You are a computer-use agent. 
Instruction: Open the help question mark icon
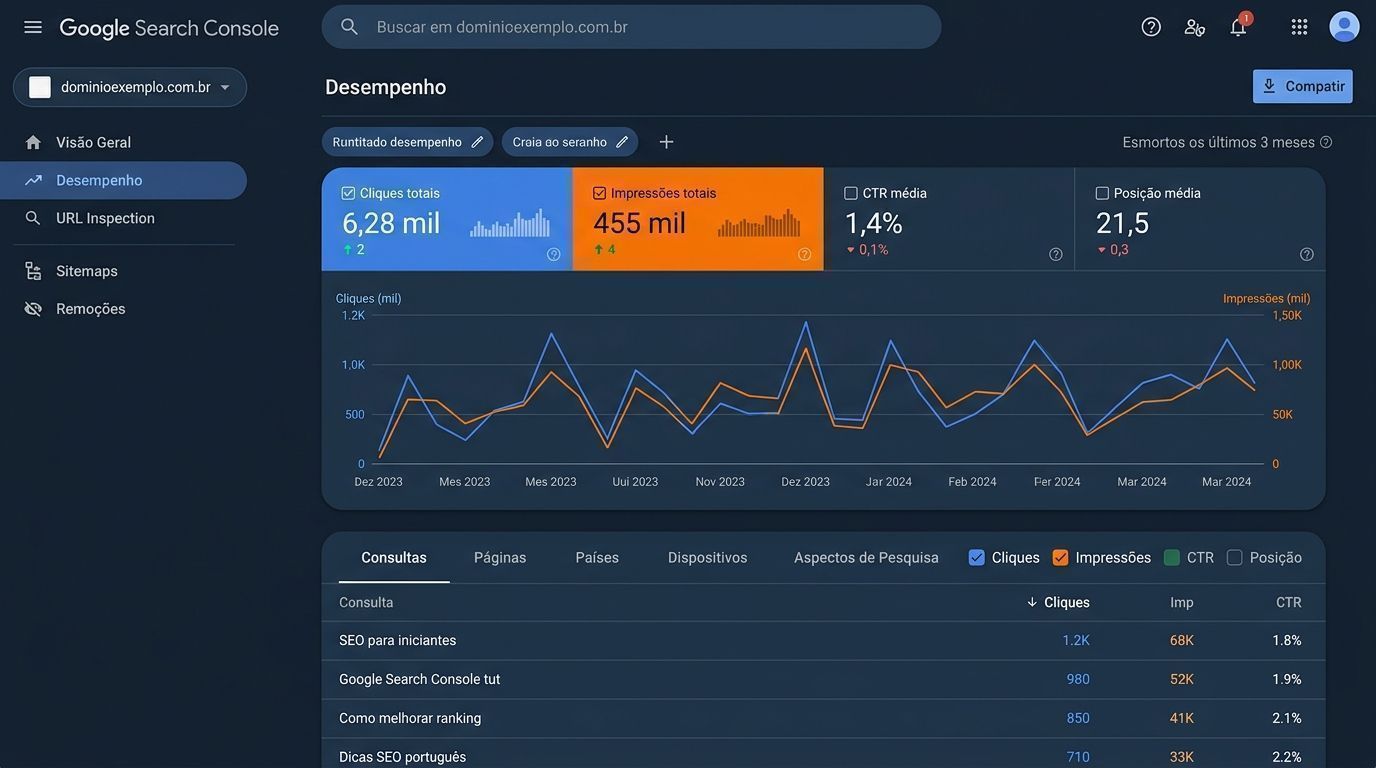[1151, 27]
